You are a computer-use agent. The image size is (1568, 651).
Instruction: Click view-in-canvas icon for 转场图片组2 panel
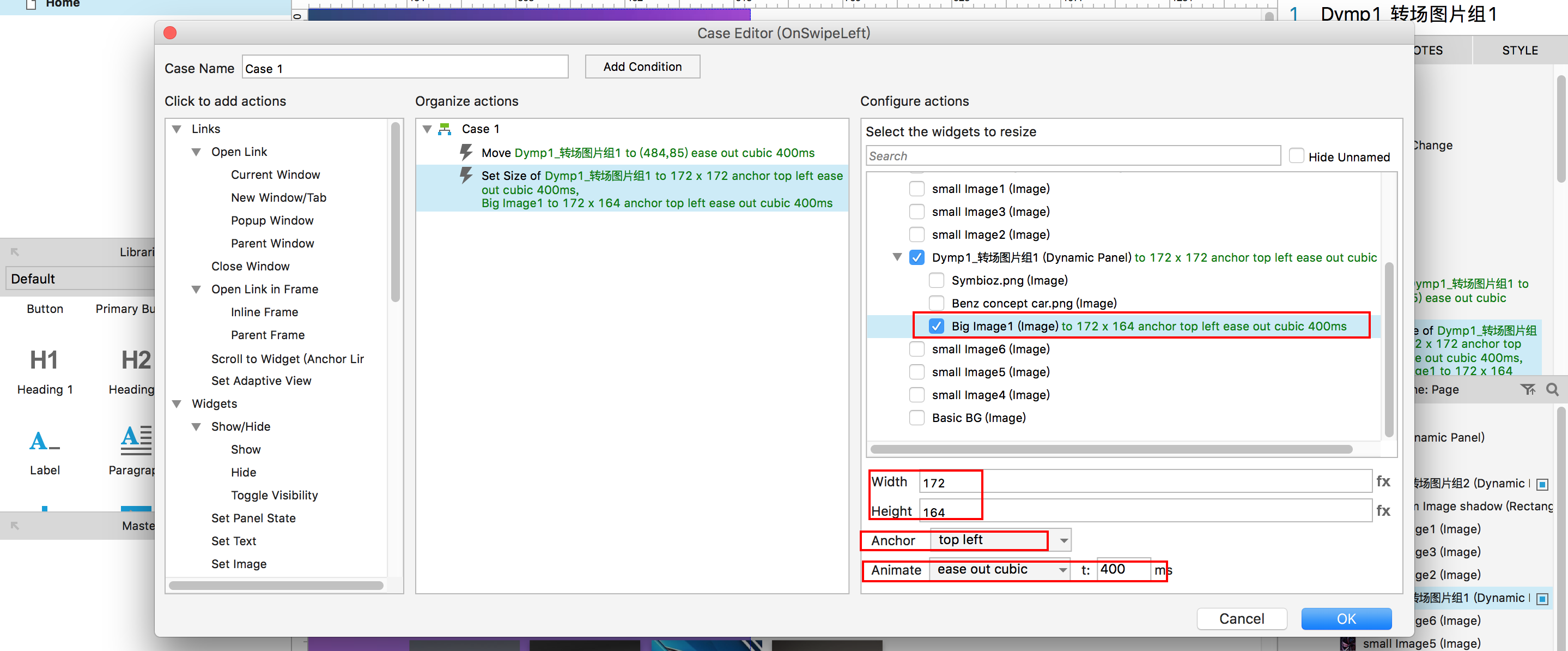[1542, 484]
